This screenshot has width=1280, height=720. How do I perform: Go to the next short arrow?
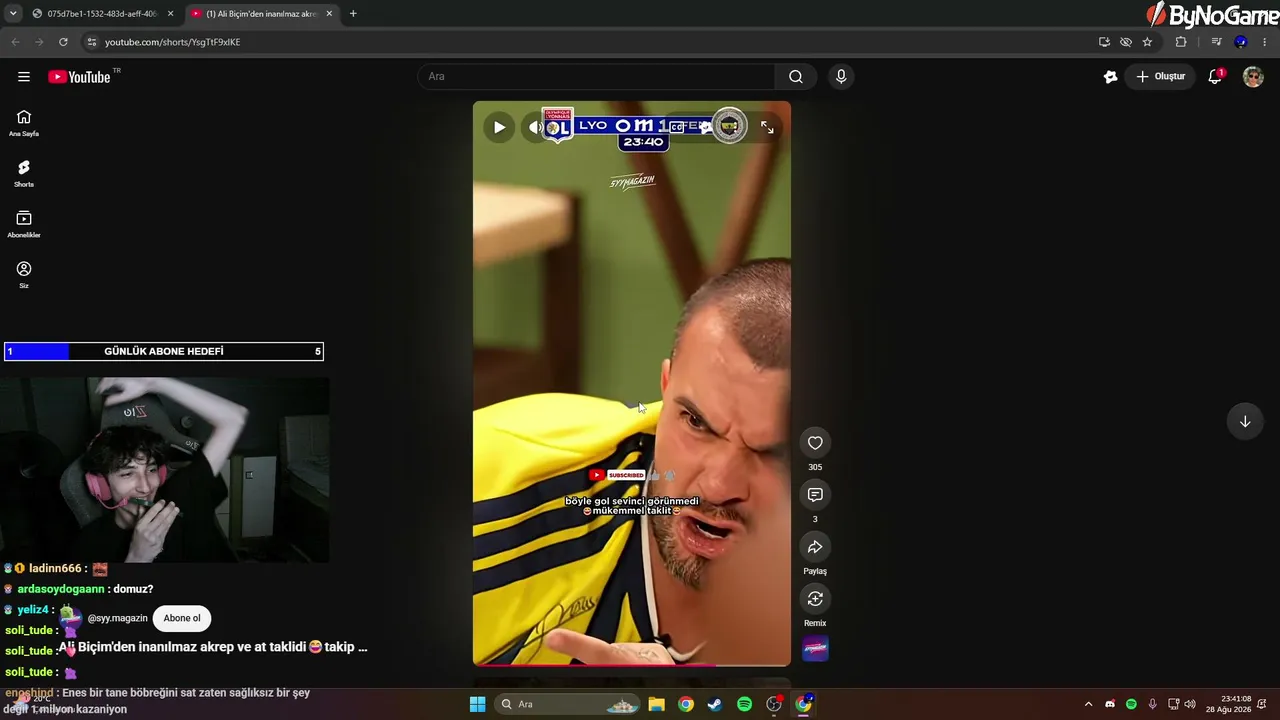[x=1245, y=422]
